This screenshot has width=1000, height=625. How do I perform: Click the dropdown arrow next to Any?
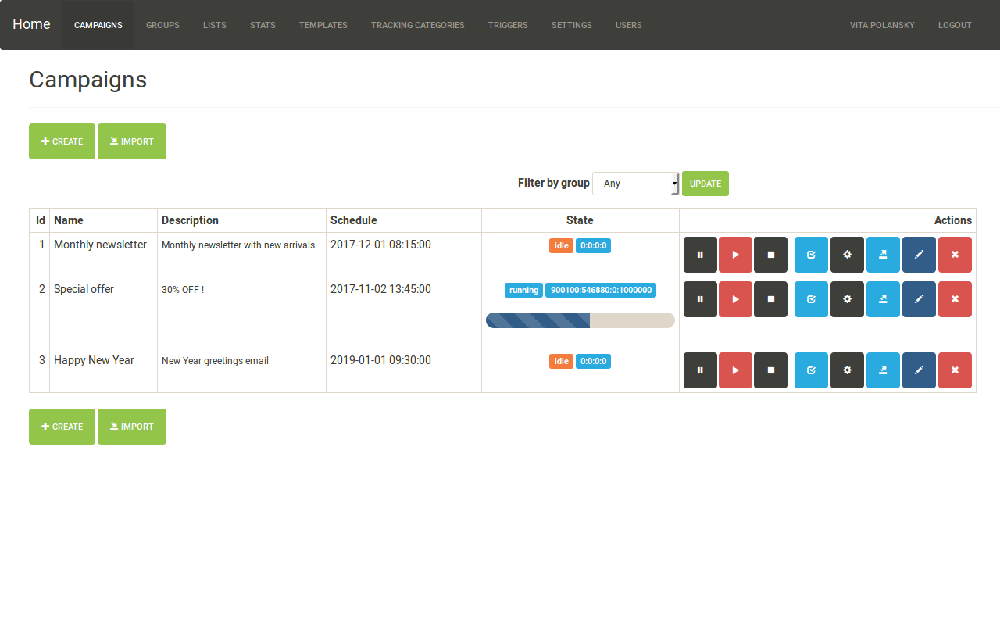tap(672, 183)
